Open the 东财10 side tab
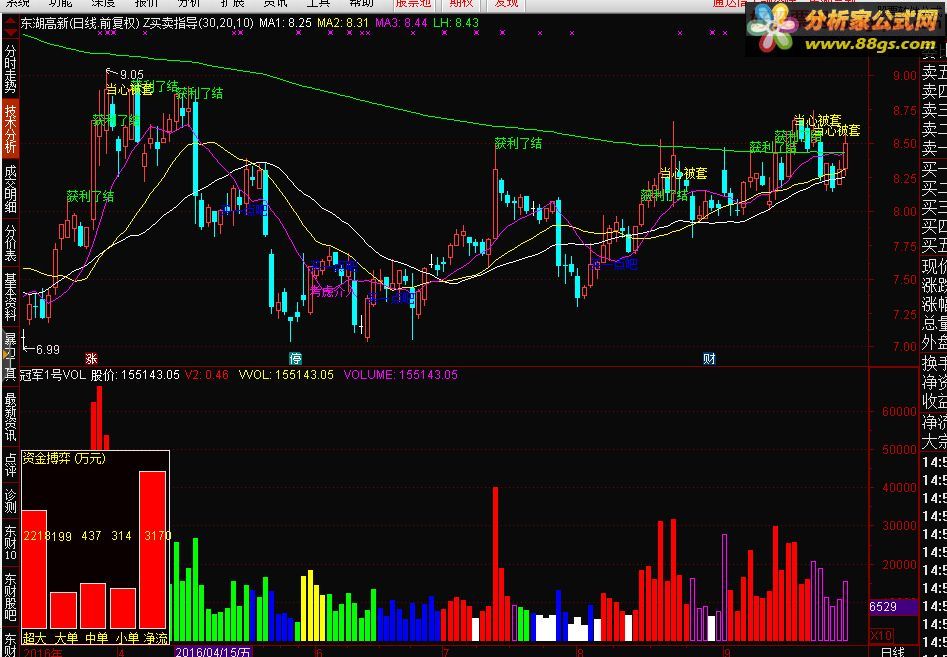Viewport: 947px width, 657px height. [x=10, y=542]
